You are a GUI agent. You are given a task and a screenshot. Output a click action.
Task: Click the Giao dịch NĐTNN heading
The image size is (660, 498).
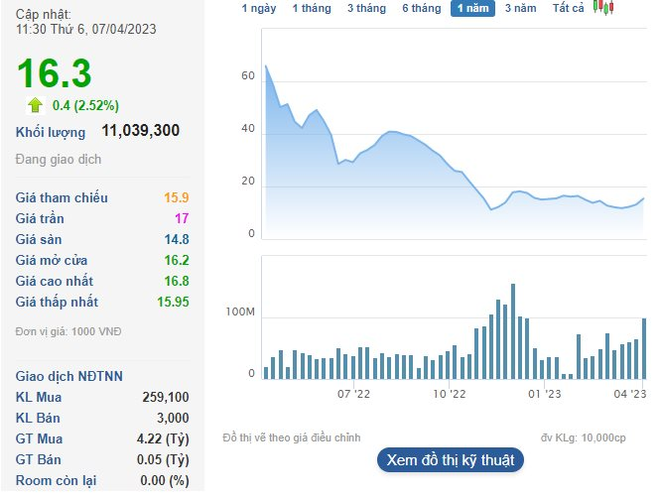[x=69, y=376]
